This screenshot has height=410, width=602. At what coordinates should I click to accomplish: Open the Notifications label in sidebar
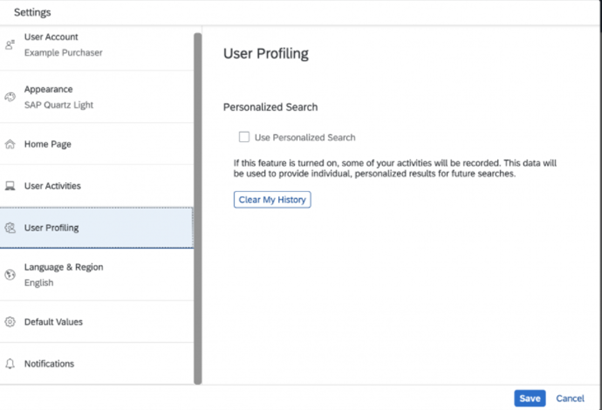[x=49, y=364]
